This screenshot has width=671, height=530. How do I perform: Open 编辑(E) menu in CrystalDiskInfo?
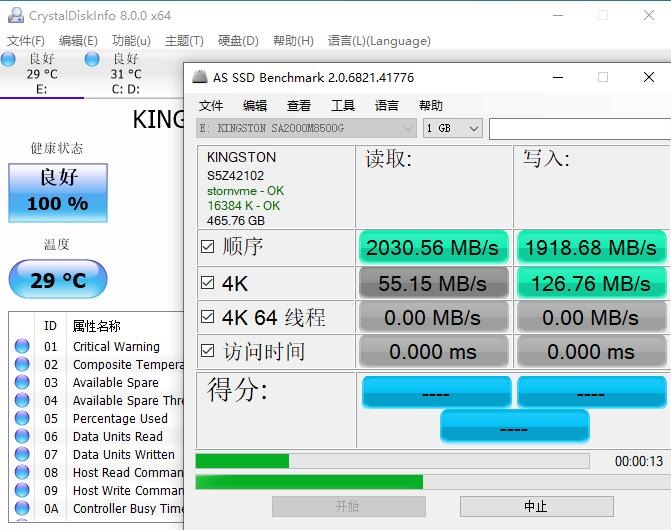pyautogui.click(x=78, y=41)
